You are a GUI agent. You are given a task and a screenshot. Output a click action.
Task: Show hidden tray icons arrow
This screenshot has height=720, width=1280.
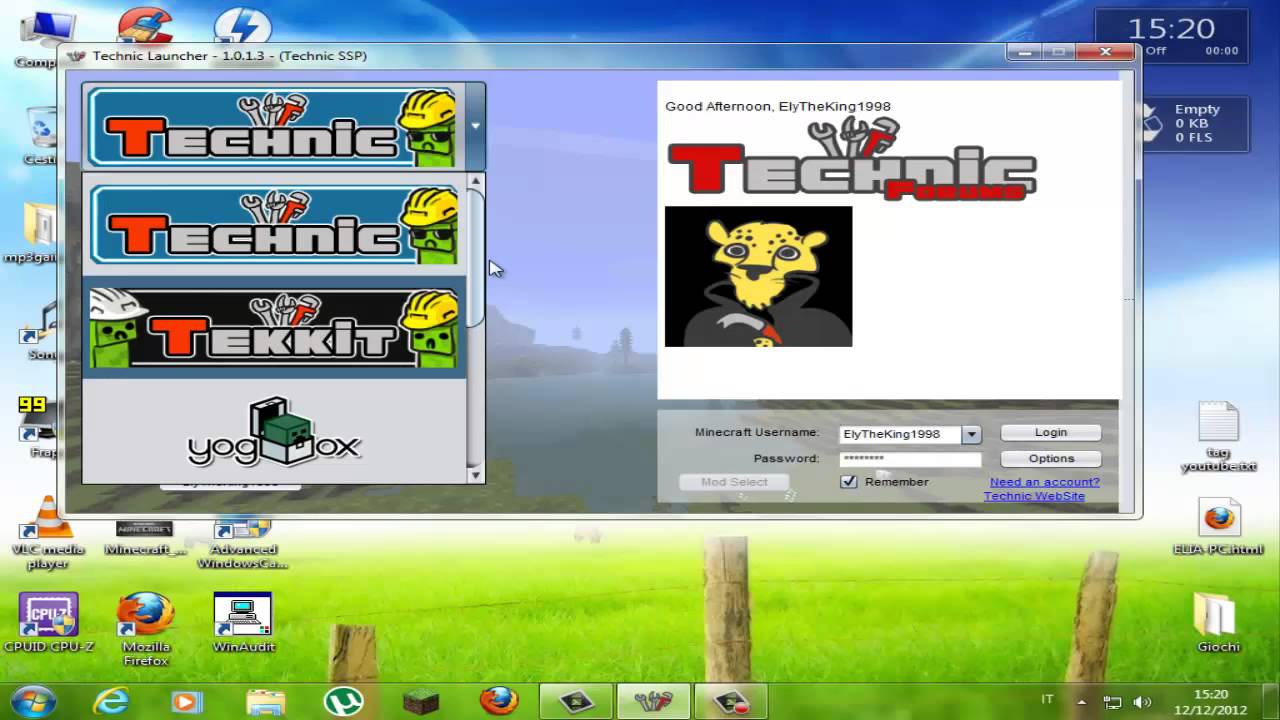pos(1082,702)
